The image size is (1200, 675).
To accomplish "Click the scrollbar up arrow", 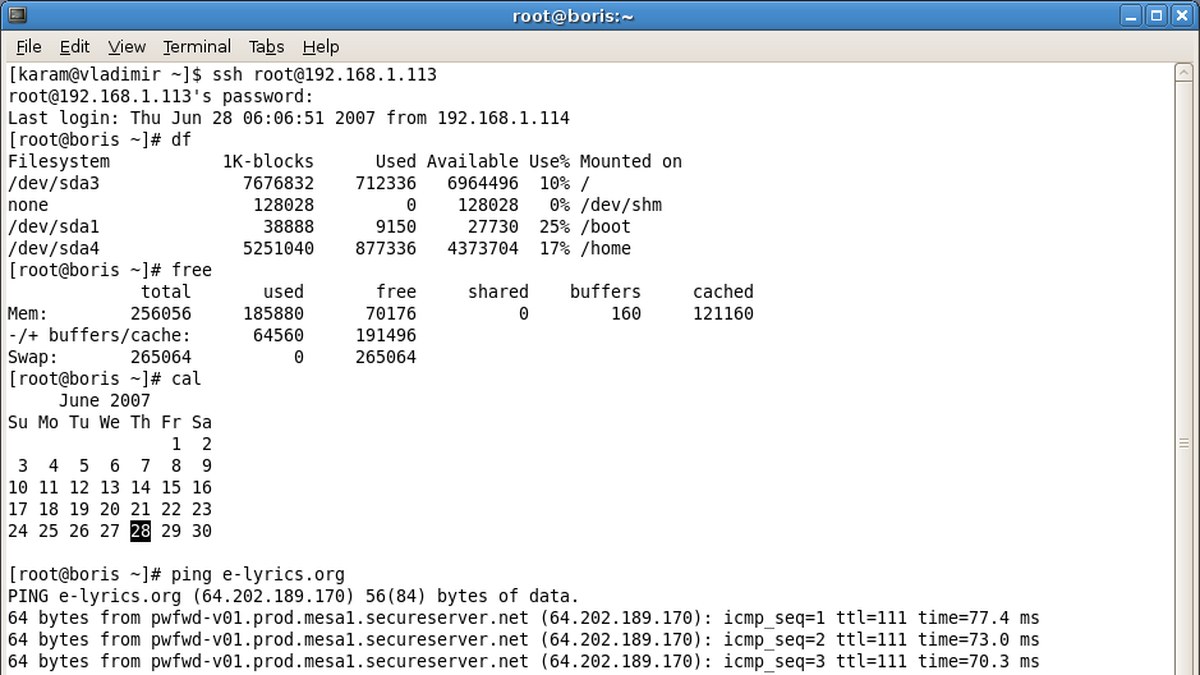I will (x=1185, y=73).
